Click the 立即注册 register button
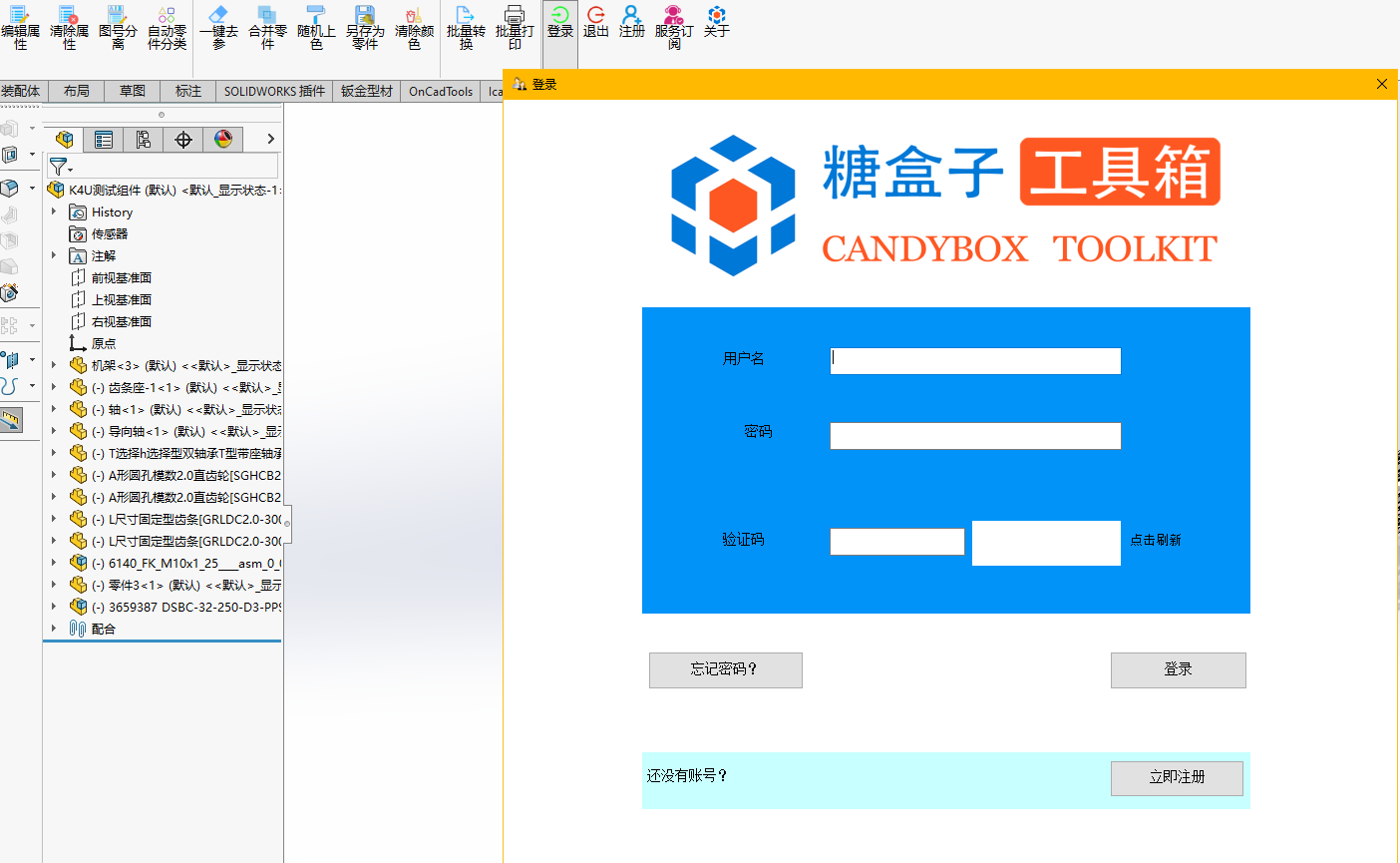 point(1178,778)
